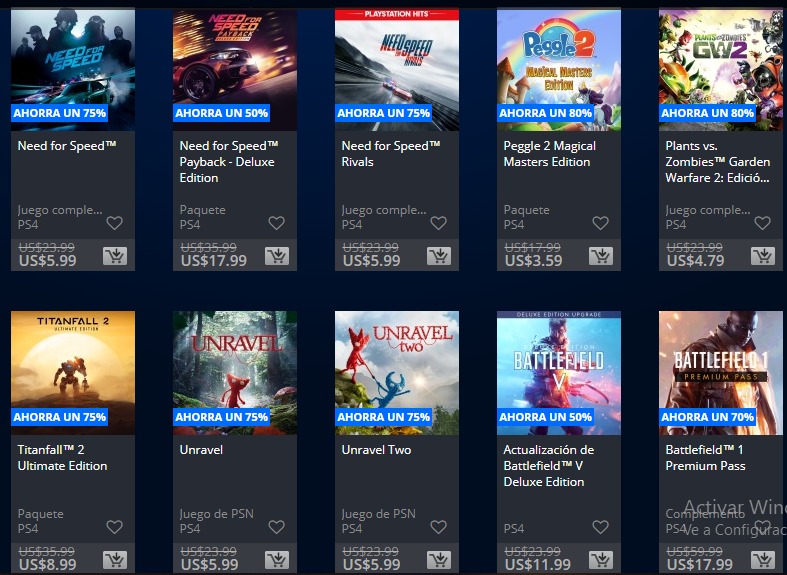Screen dimensions: 787x575
Task: Toggle wishlist heart for Titanfall 2 Ultimate Edition
Action: (114, 527)
